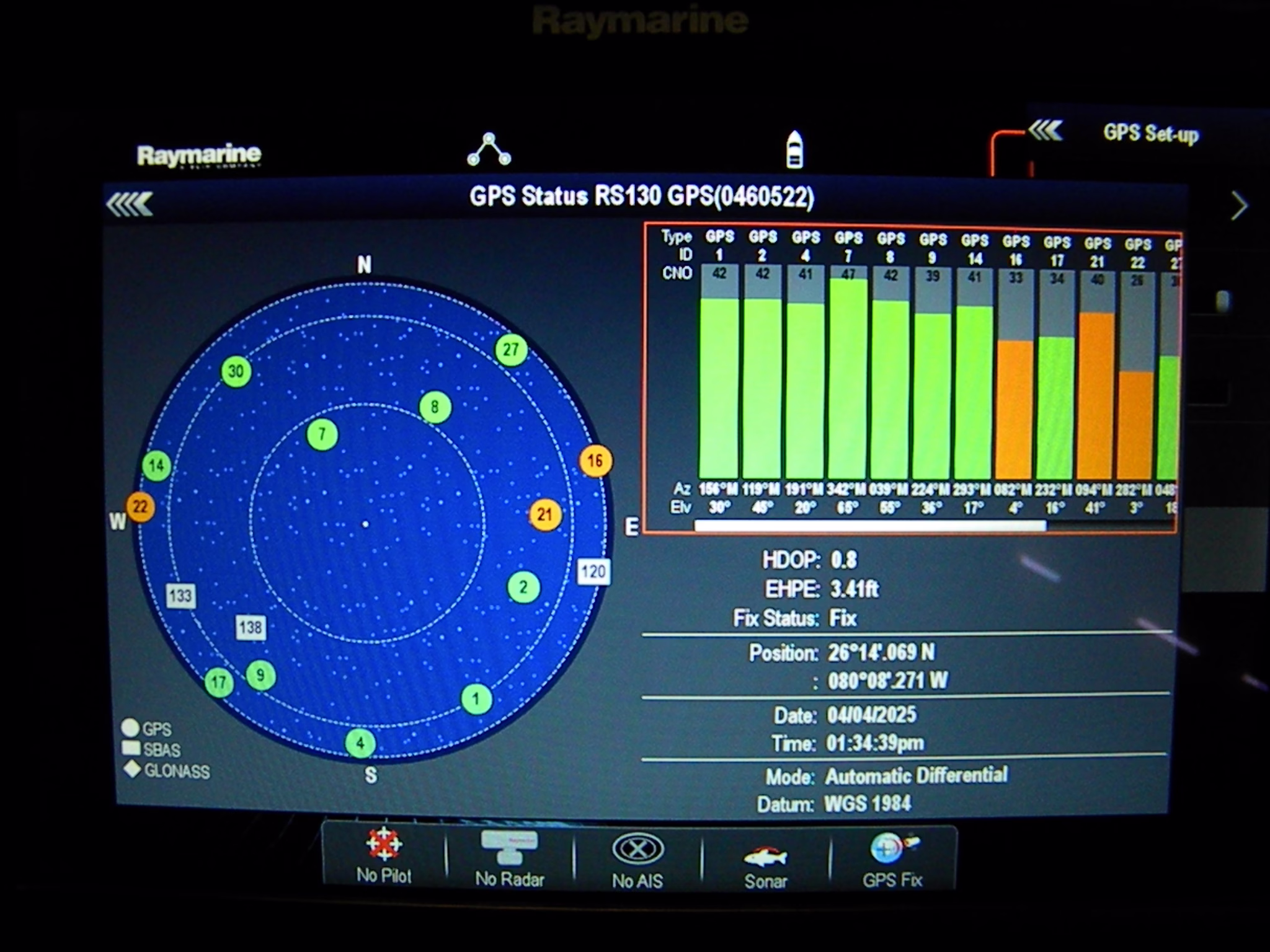Select SBAS satellite 120 marker
The image size is (1270, 952).
[593, 571]
